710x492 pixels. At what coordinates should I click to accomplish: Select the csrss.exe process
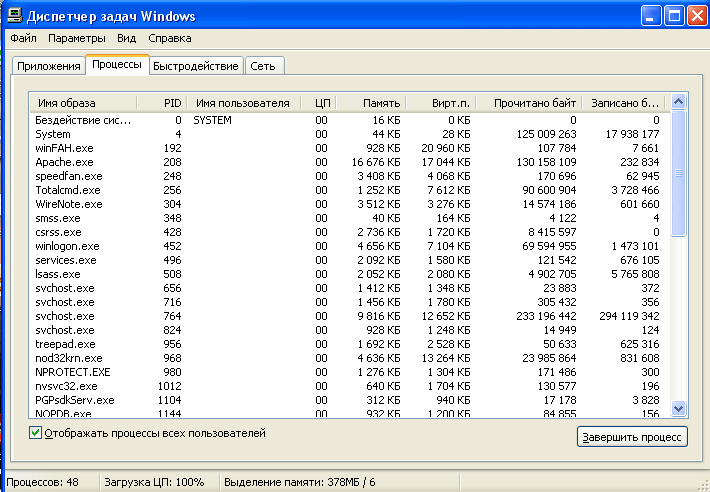(x=347, y=232)
